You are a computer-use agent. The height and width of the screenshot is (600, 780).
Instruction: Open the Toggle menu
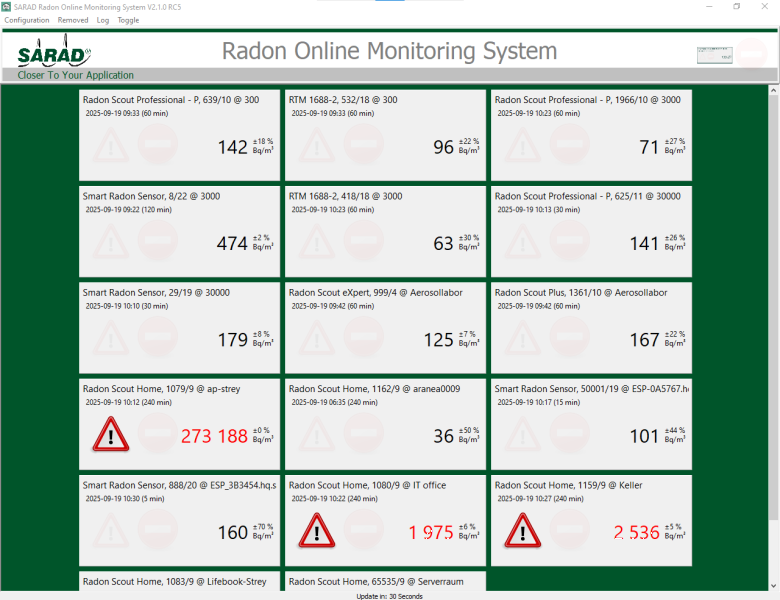pyautogui.click(x=128, y=20)
